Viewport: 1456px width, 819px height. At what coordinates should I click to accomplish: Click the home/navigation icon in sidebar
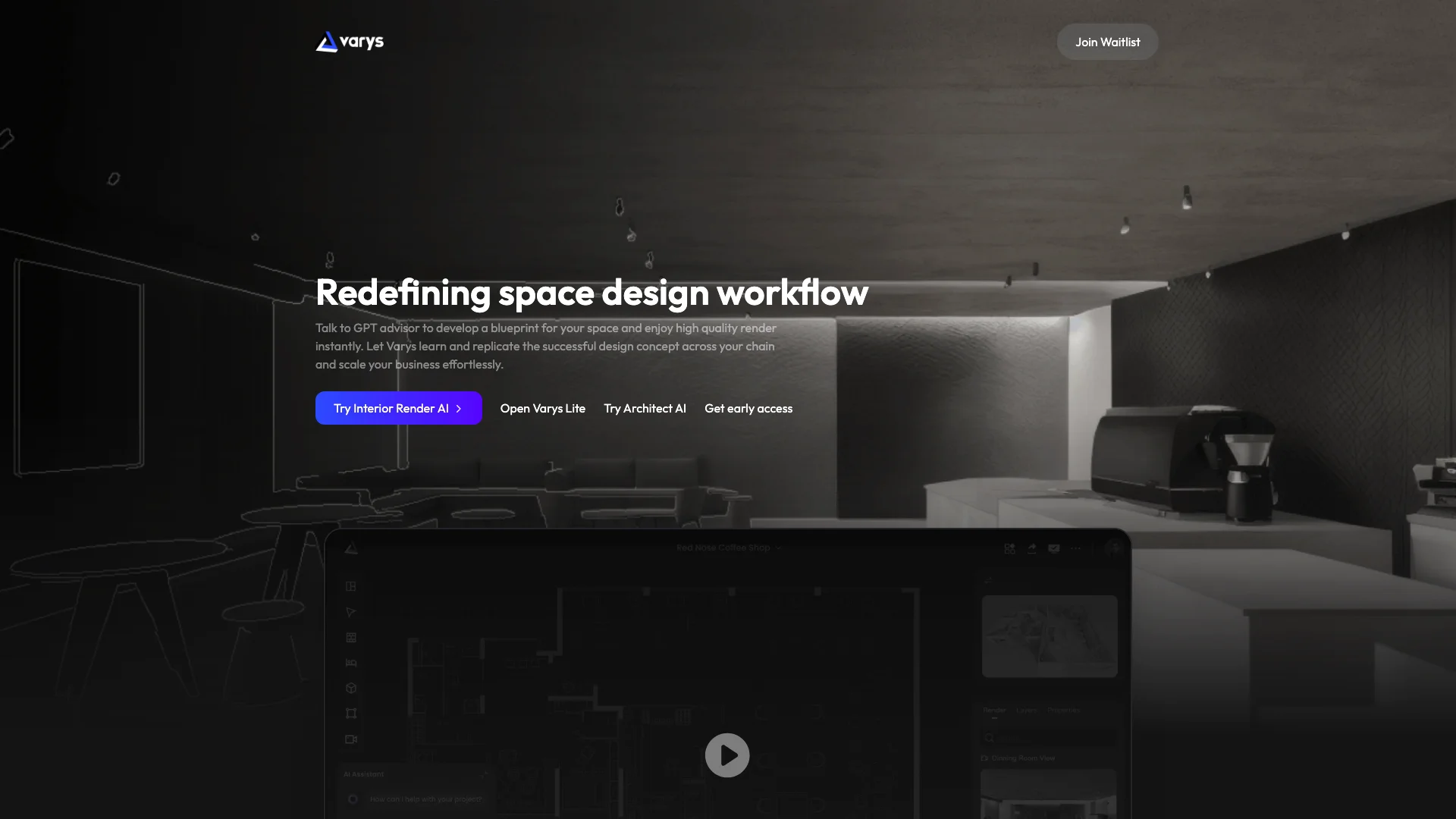[350, 587]
